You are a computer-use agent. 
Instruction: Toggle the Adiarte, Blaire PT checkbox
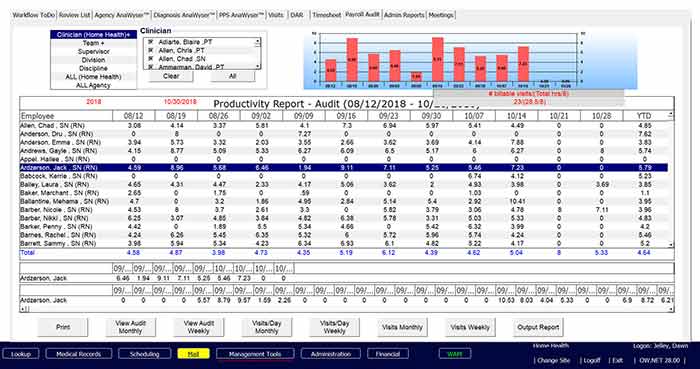pyautogui.click(x=150, y=42)
